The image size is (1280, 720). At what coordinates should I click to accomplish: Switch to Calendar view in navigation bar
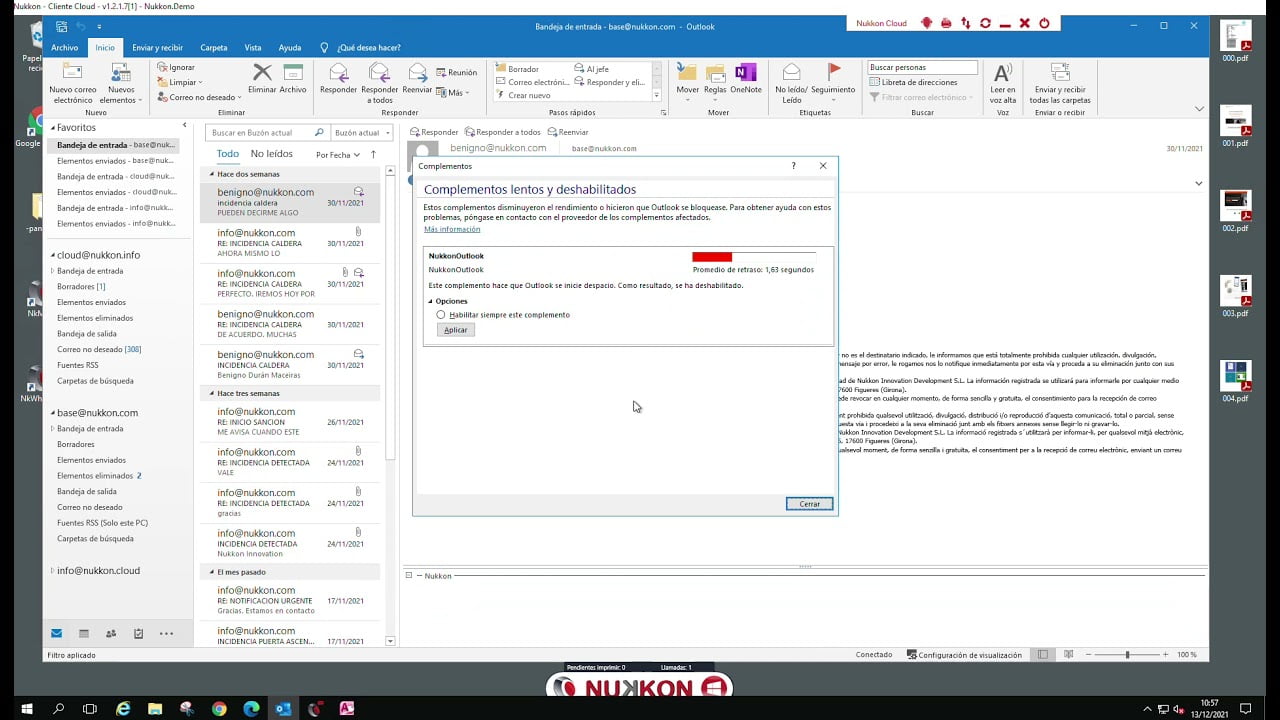[84, 633]
